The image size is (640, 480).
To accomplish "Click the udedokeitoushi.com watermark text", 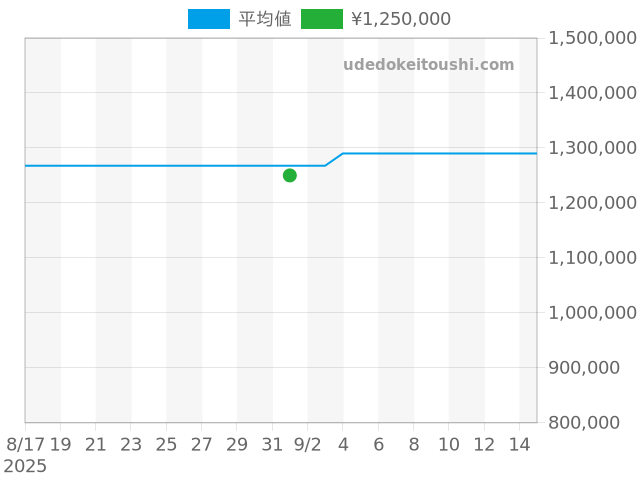I will tap(428, 65).
